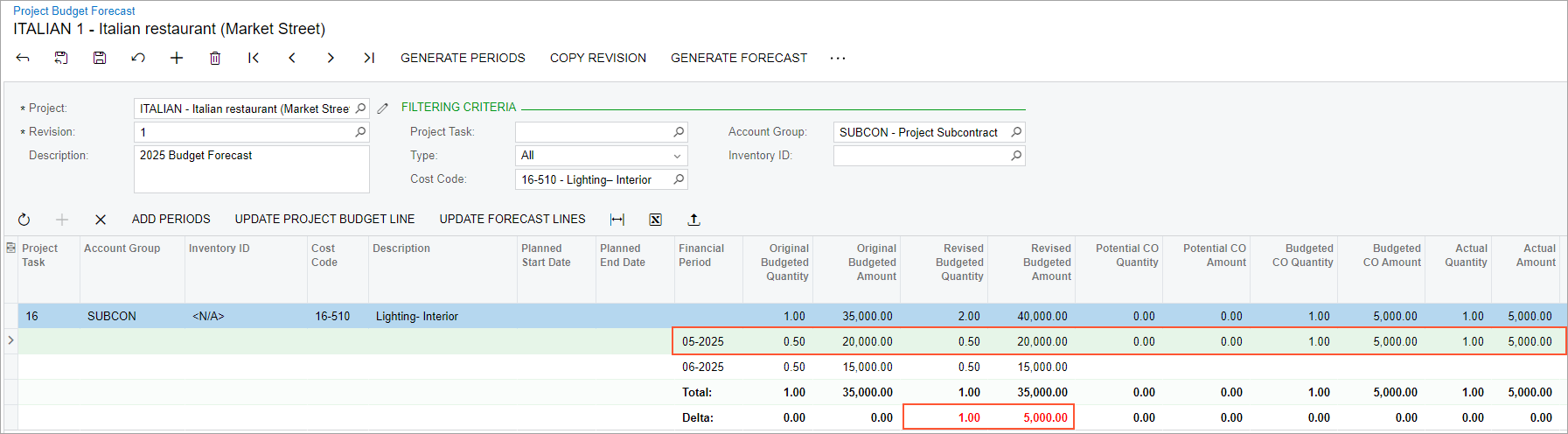Go to the first record
This screenshot has height=434, width=1568.
[x=254, y=58]
